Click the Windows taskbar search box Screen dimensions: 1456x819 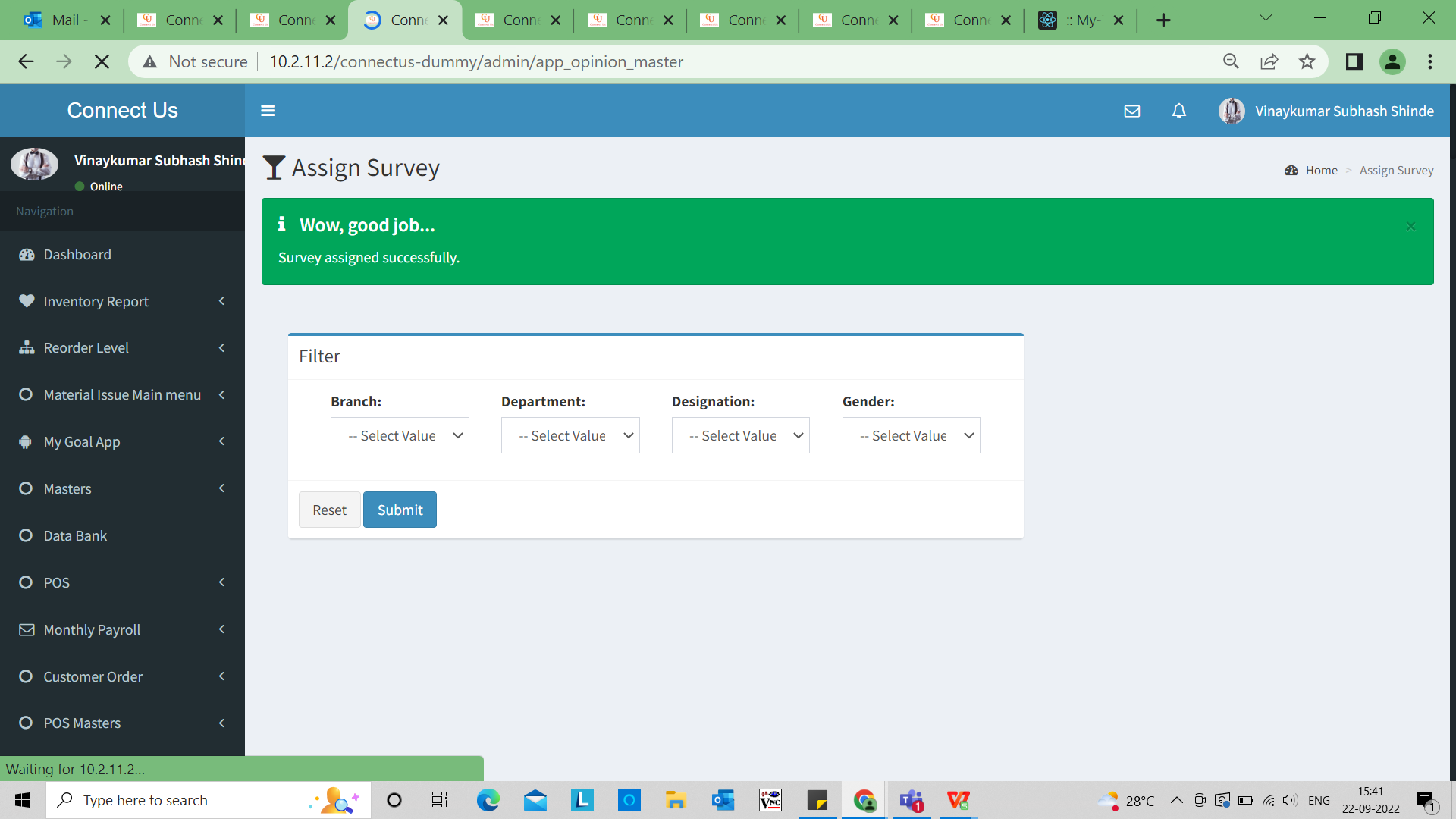209,800
